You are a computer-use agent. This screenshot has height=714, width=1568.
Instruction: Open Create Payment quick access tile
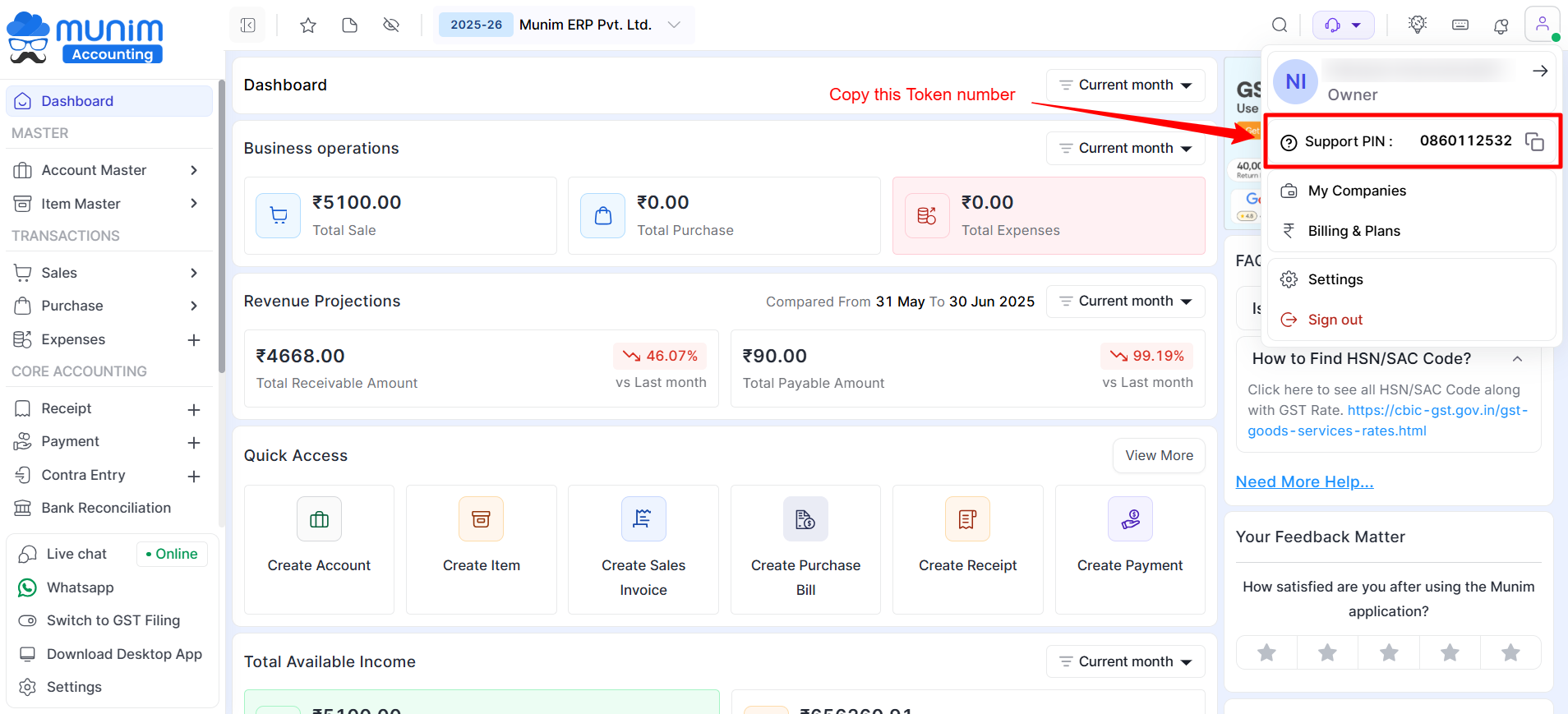click(1130, 549)
